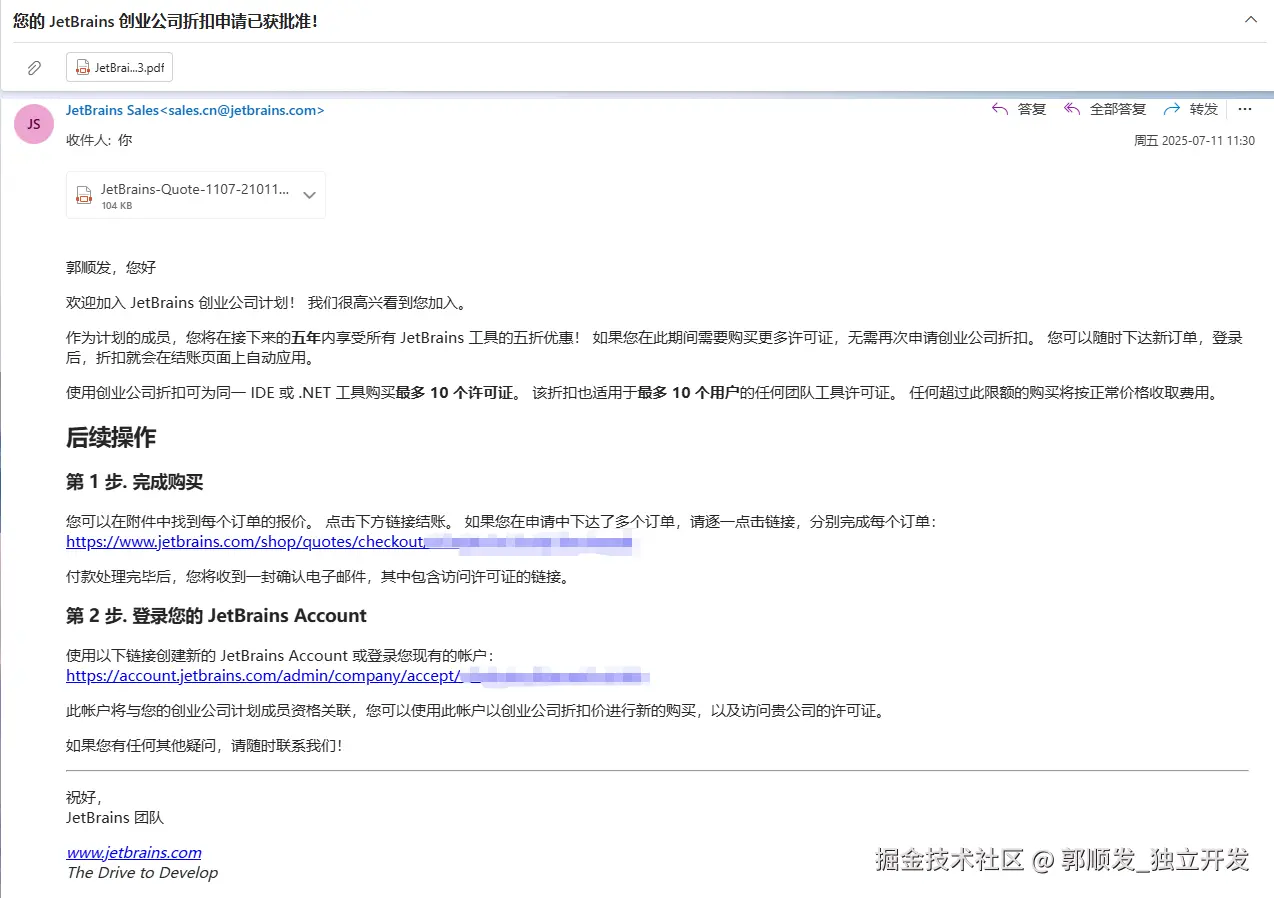
Task: Click the 全部答复 reply-all action
Action: pos(1117,109)
